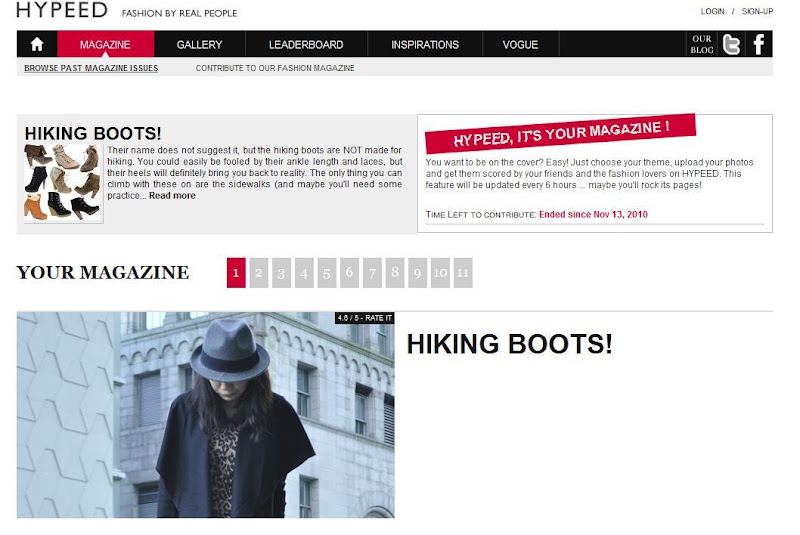
Task: Go to magazine page 4
Action: [304, 273]
